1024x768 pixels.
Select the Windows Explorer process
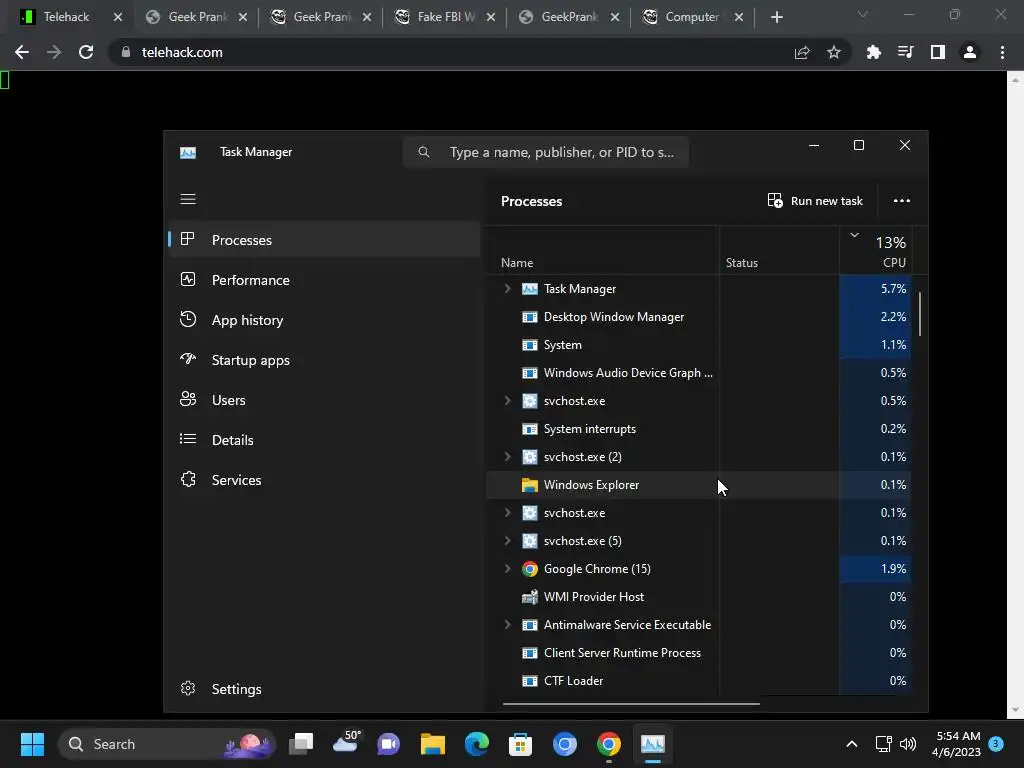click(699, 485)
